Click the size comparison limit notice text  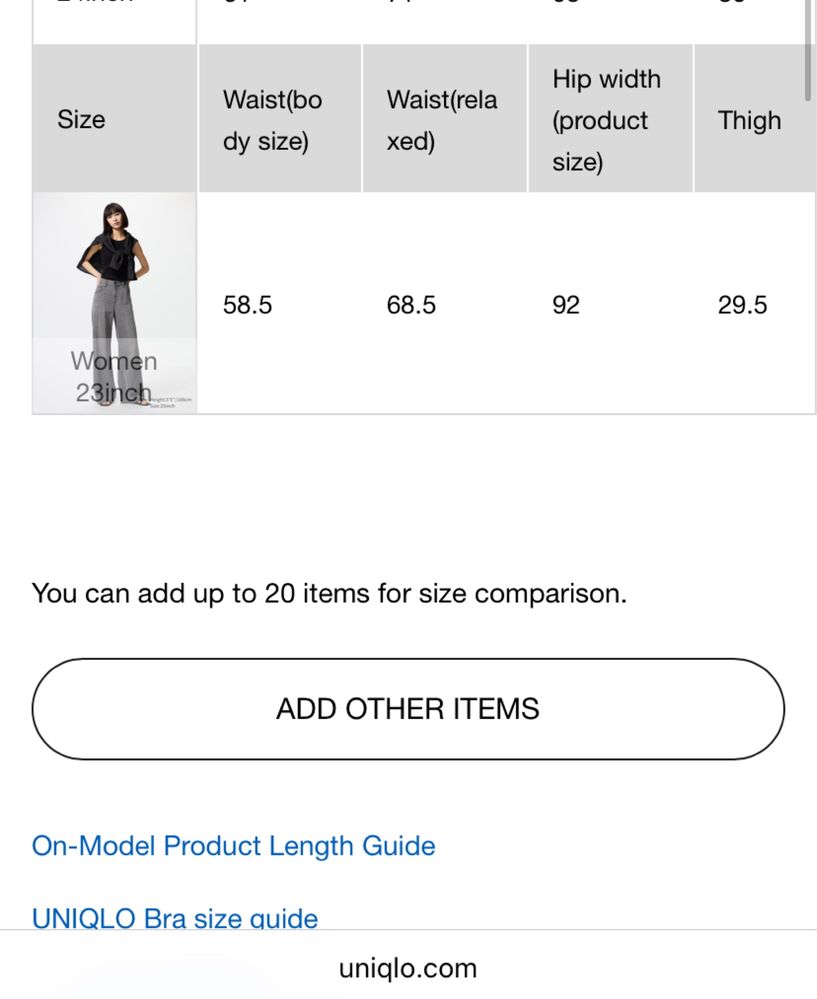329,593
